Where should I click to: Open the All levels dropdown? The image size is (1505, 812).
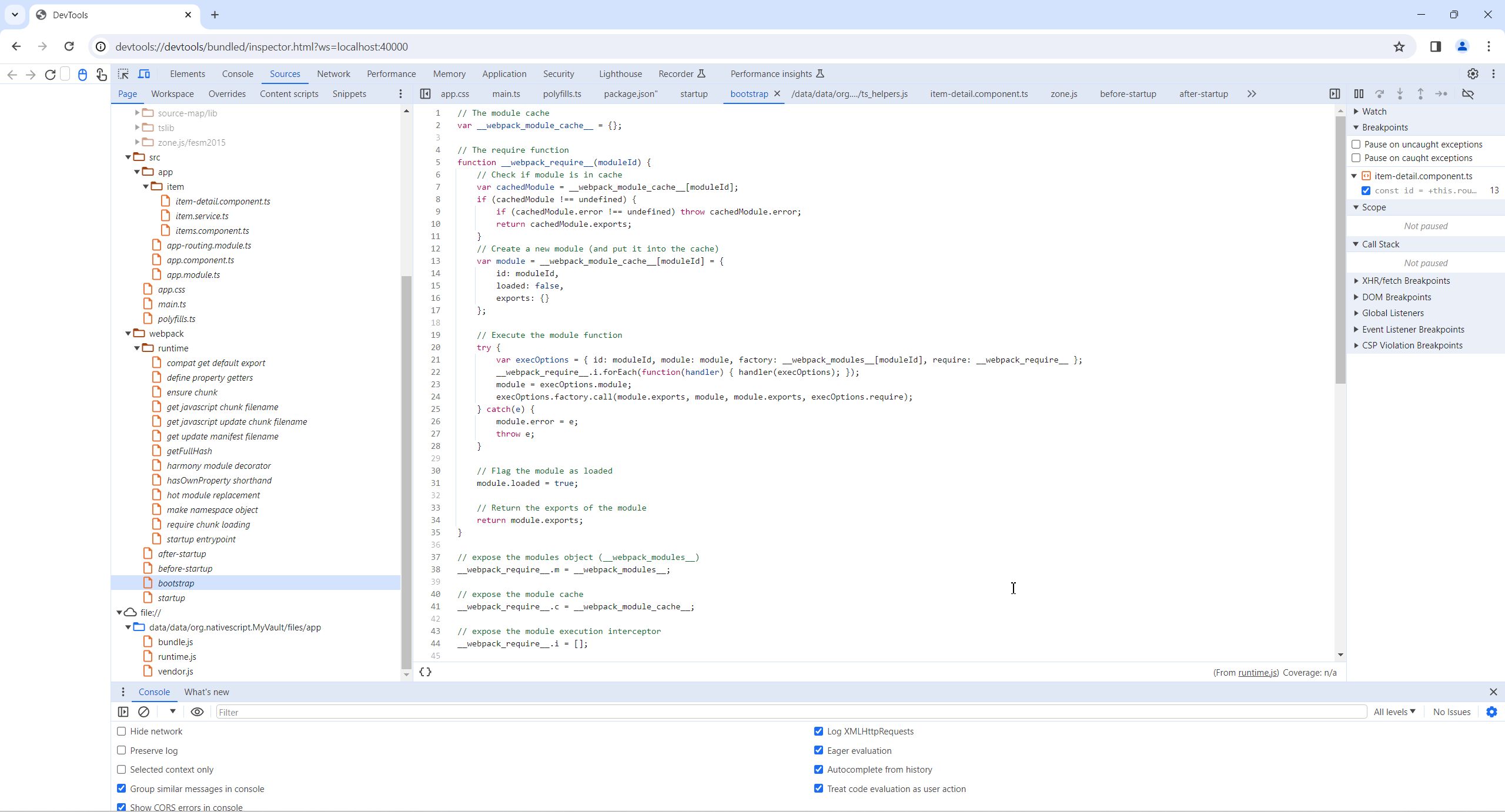[1394, 712]
